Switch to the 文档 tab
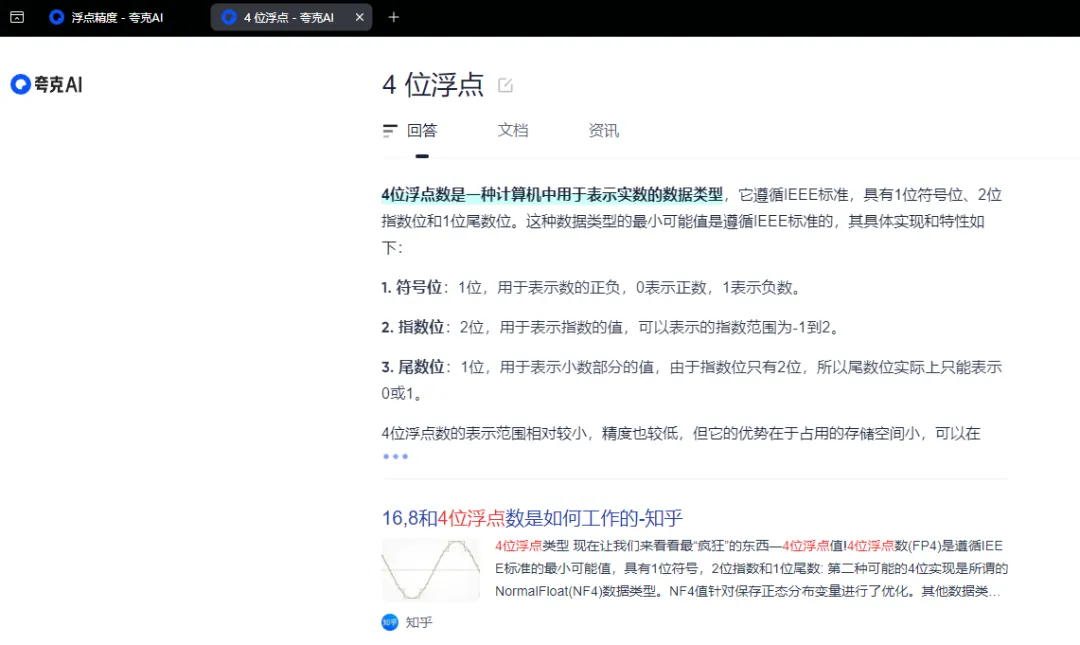This screenshot has height=645, width=1080. coord(513,131)
